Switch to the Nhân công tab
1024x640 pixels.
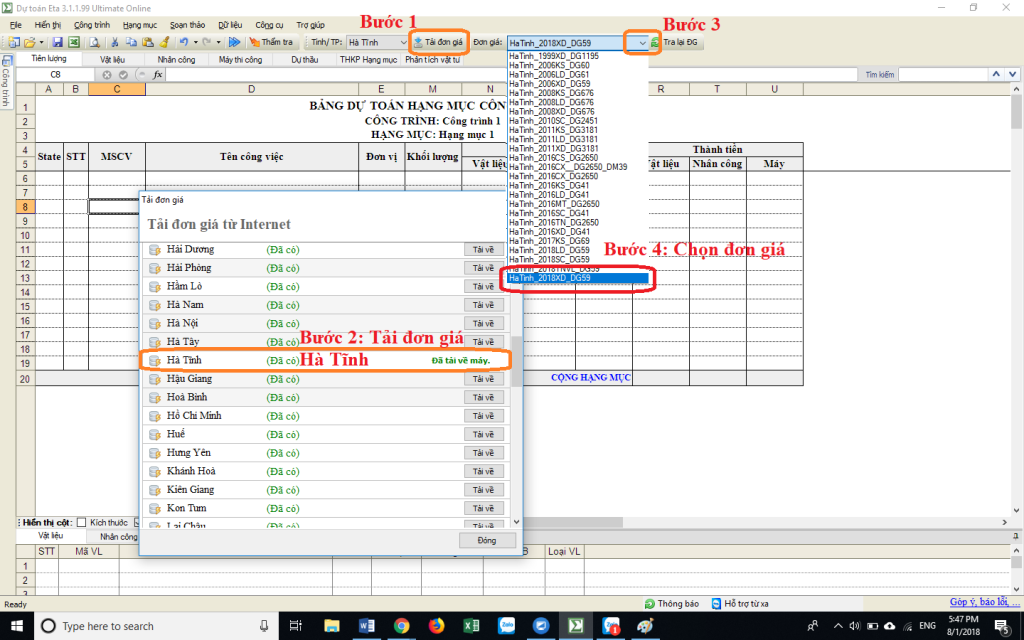[176, 60]
